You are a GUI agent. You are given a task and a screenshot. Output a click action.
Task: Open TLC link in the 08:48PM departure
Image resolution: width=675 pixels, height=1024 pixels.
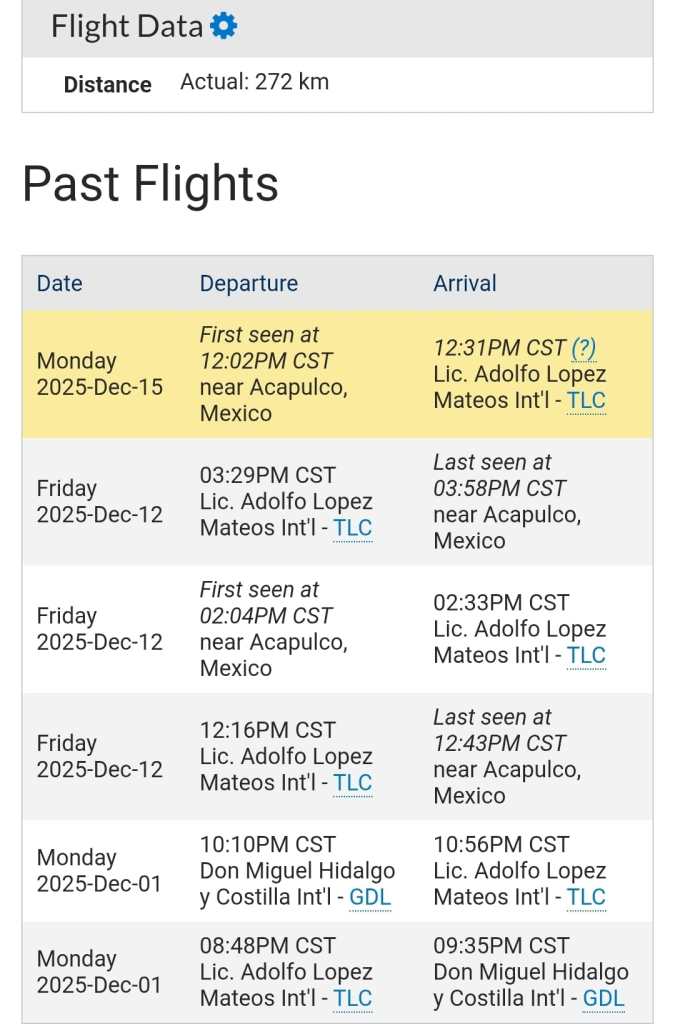(352, 998)
